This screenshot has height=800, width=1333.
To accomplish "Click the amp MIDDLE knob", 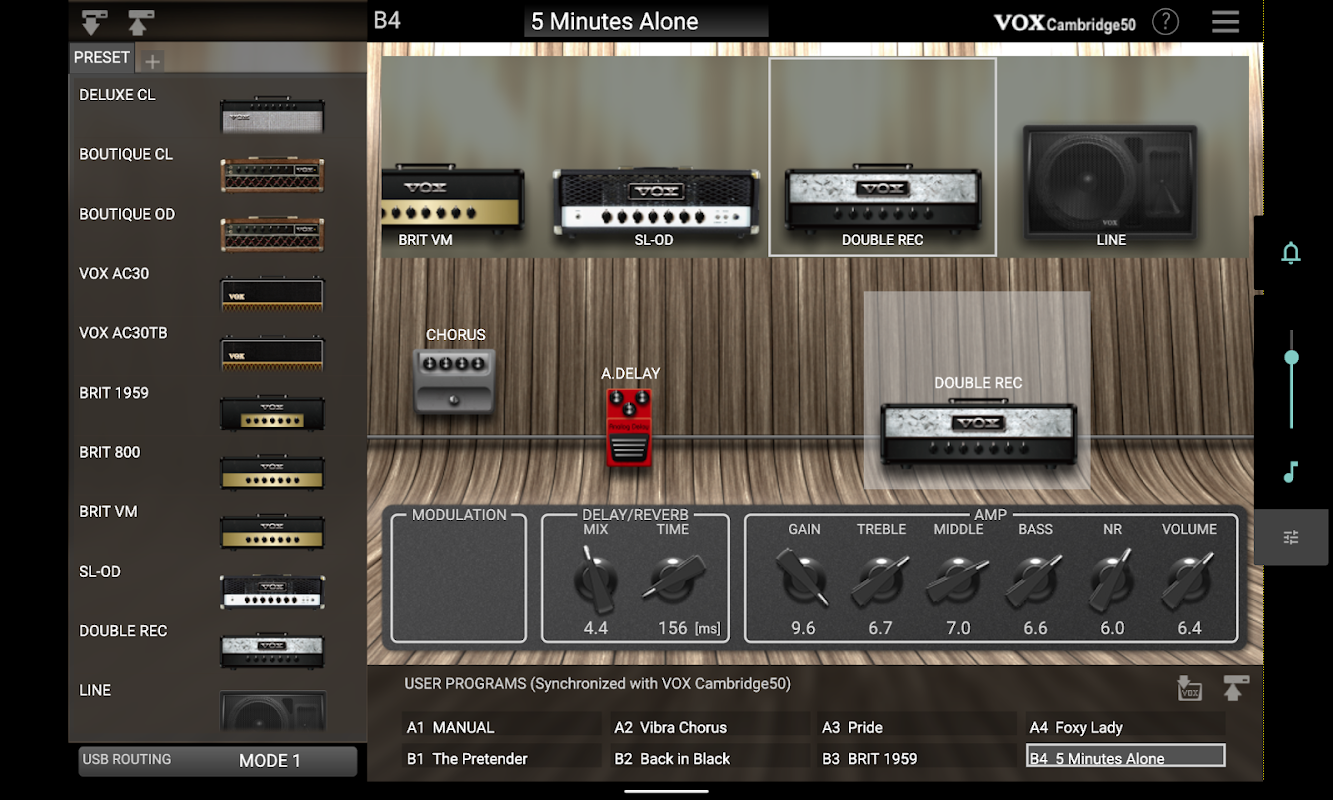I will pos(958,580).
